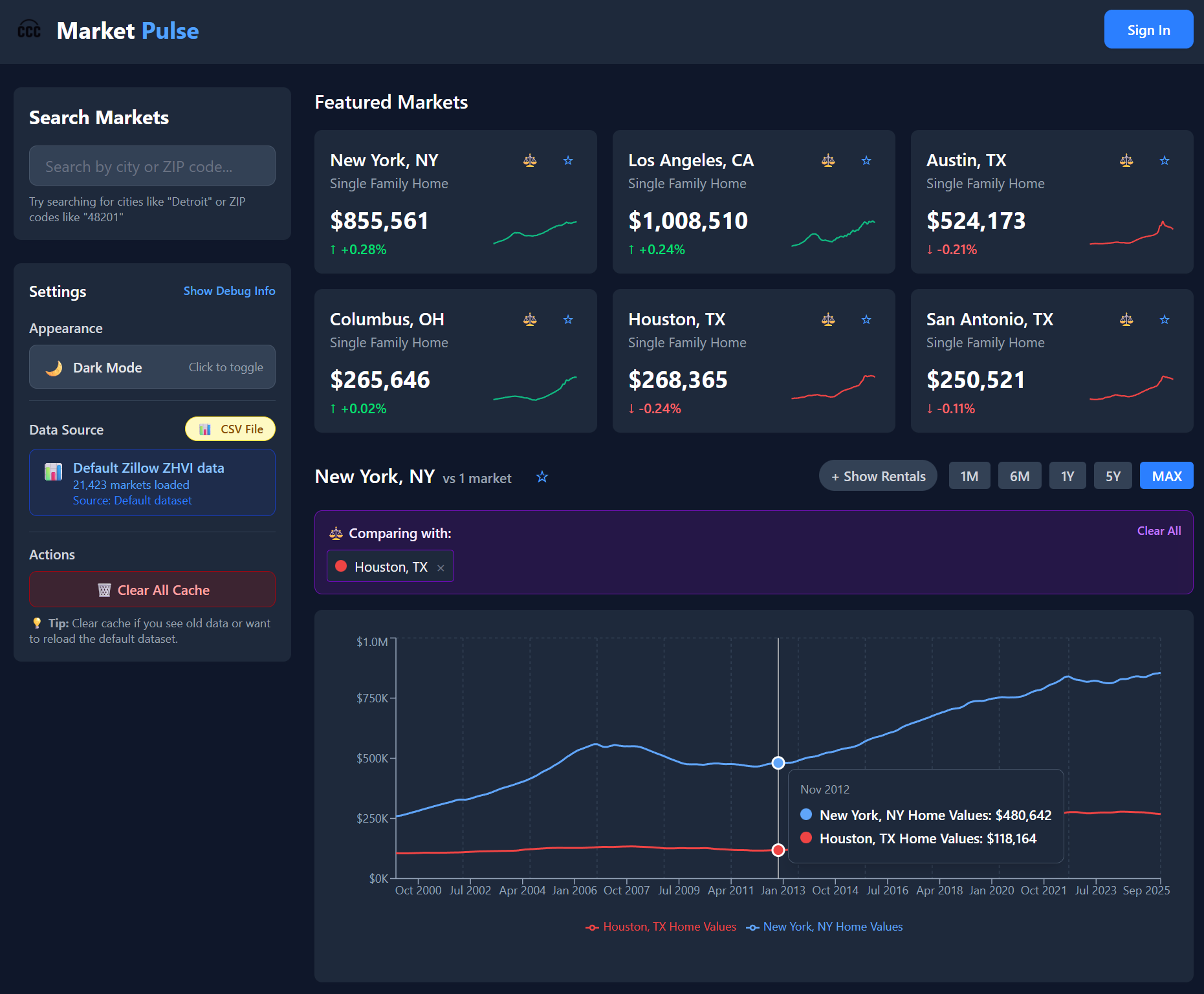Switch to the 1Y time range tab
Viewport: 1204px width, 994px height.
pyautogui.click(x=1067, y=475)
